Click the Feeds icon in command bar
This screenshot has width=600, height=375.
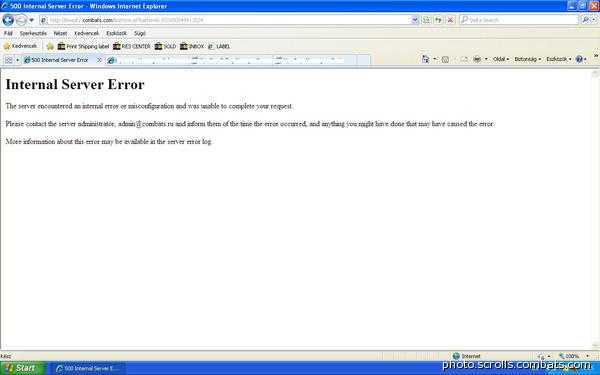pyautogui.click(x=445, y=59)
